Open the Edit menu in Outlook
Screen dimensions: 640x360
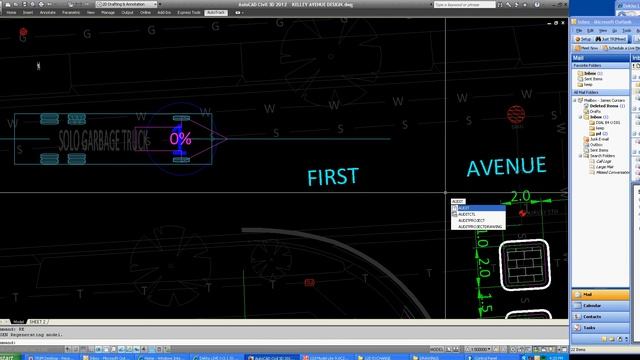[x=590, y=31]
